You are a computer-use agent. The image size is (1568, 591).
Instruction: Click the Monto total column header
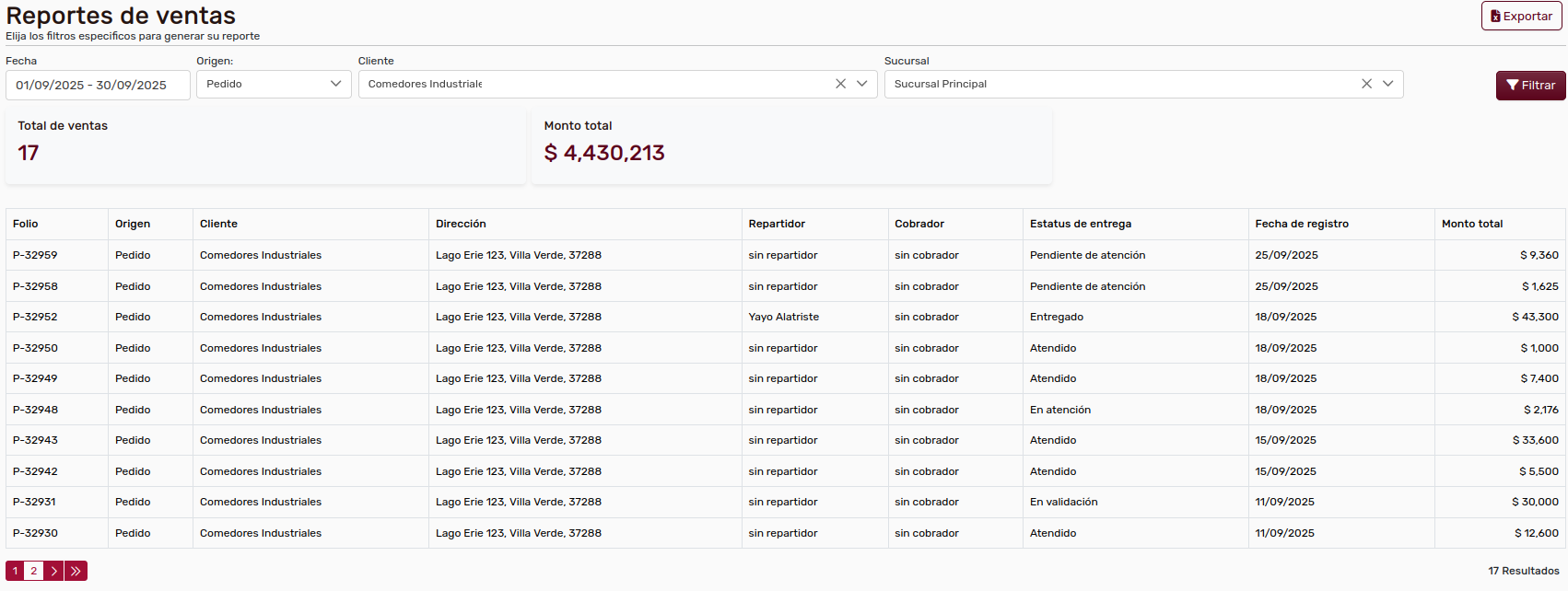tap(1471, 224)
